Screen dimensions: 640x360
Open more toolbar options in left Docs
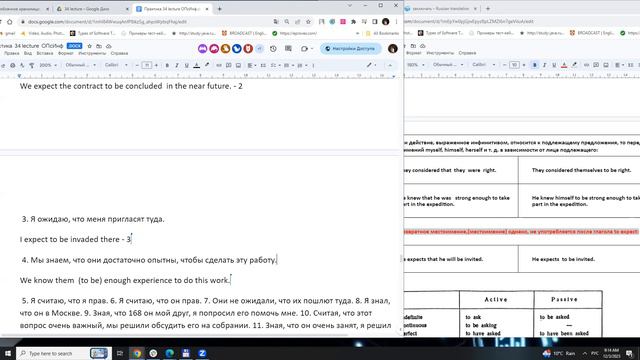click(x=313, y=65)
